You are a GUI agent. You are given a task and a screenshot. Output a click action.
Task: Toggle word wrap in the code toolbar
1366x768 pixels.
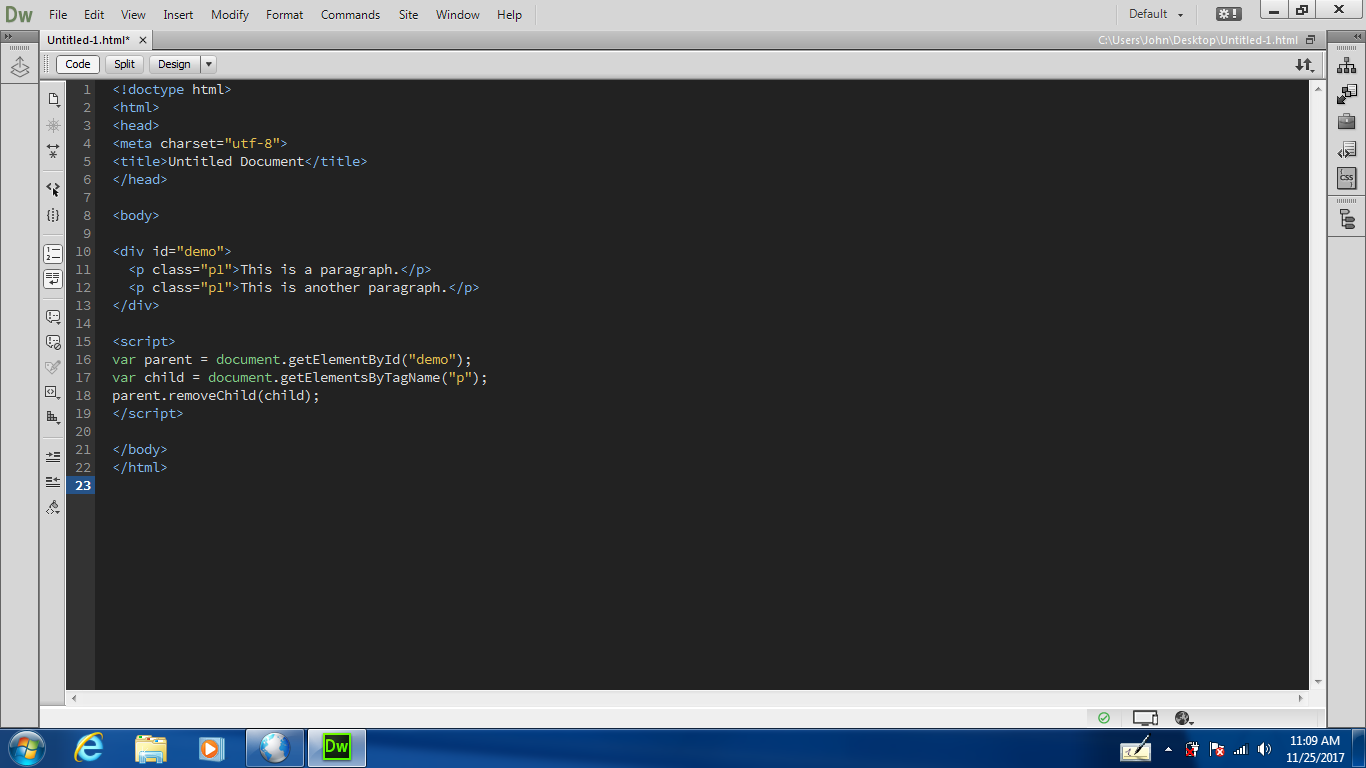coord(53,279)
